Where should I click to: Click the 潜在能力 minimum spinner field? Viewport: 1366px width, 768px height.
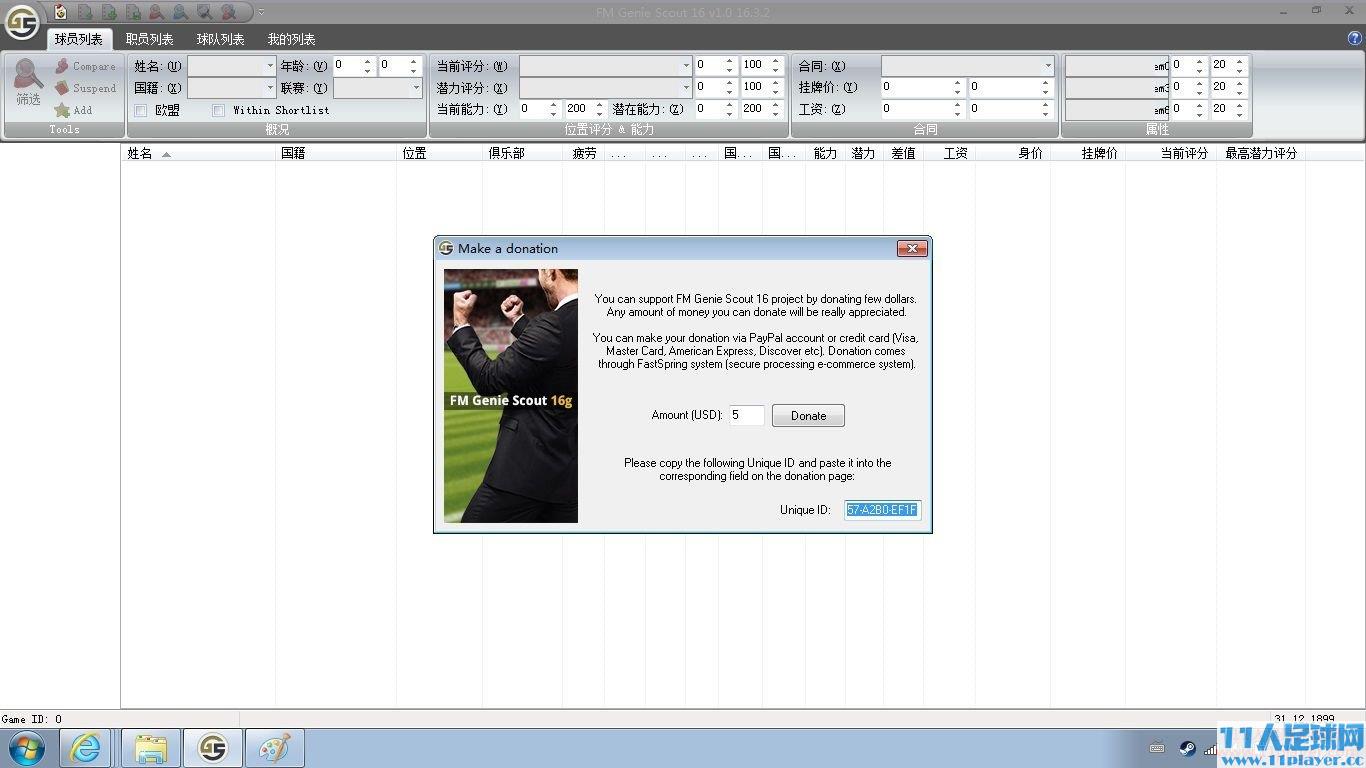click(x=715, y=109)
